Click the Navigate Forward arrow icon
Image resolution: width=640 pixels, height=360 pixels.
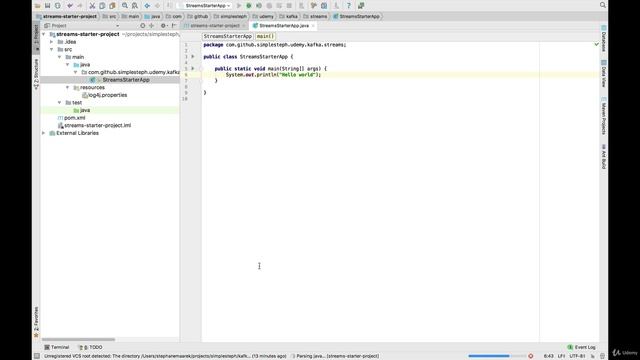pos(157,6)
